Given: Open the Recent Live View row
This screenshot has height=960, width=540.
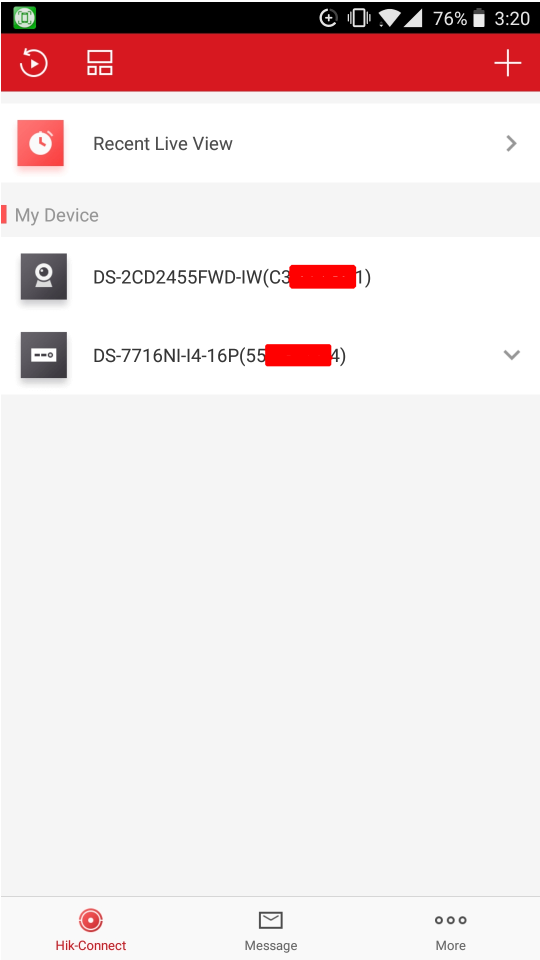Looking at the screenshot, I should coord(270,143).
